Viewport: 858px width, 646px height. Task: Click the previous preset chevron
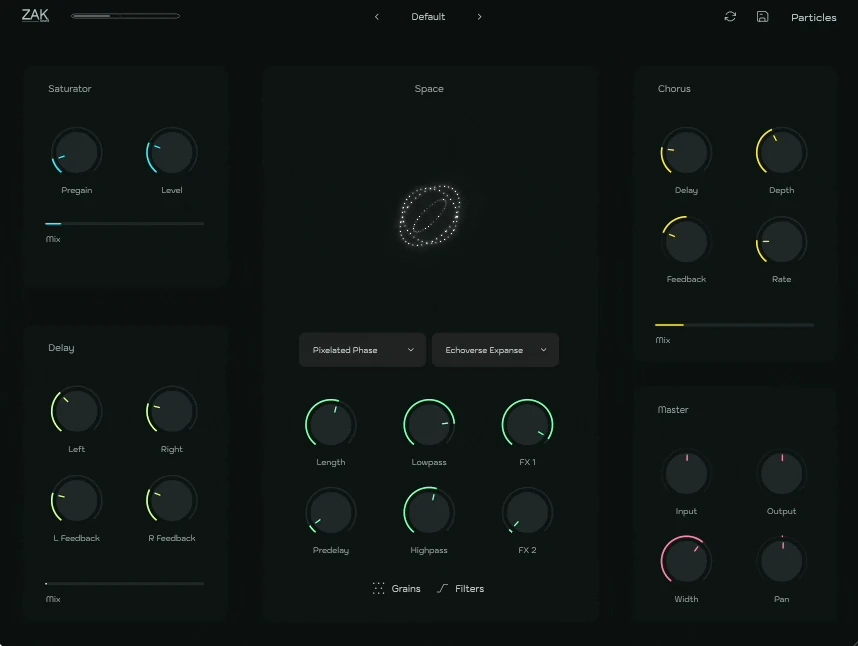click(377, 17)
